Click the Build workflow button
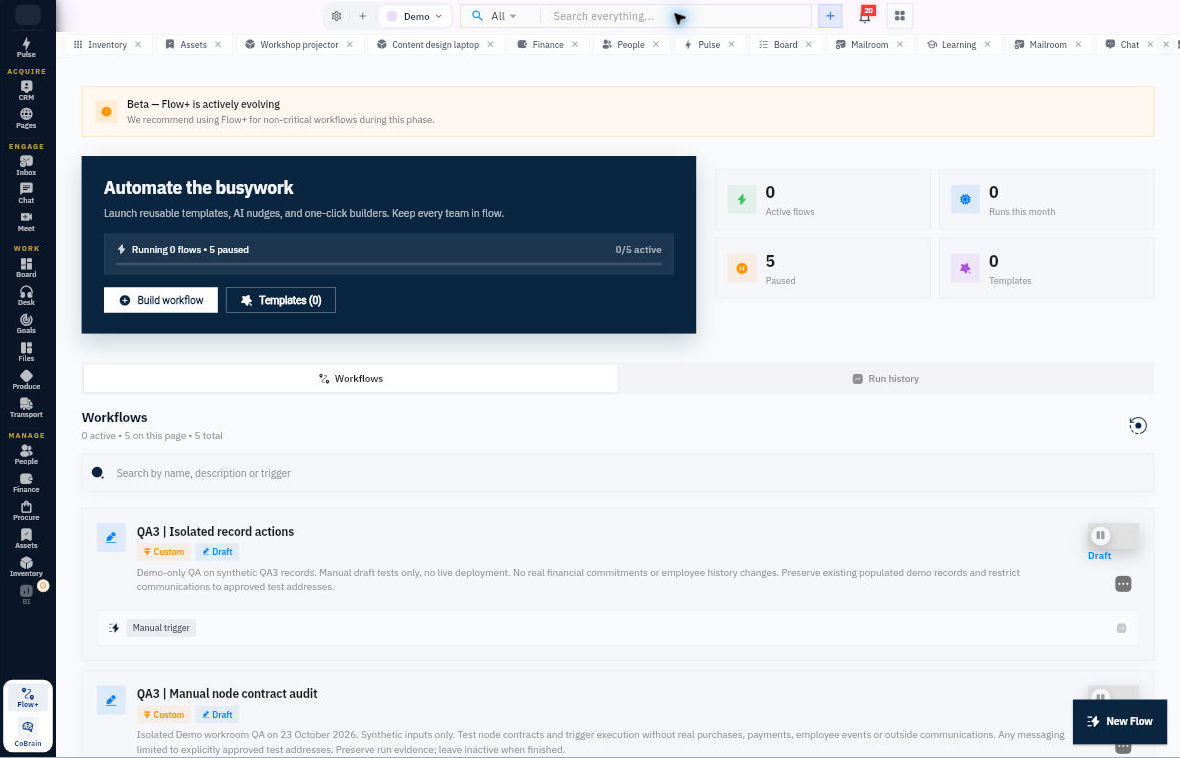Screen dimensions: 1180x758 [161, 300]
